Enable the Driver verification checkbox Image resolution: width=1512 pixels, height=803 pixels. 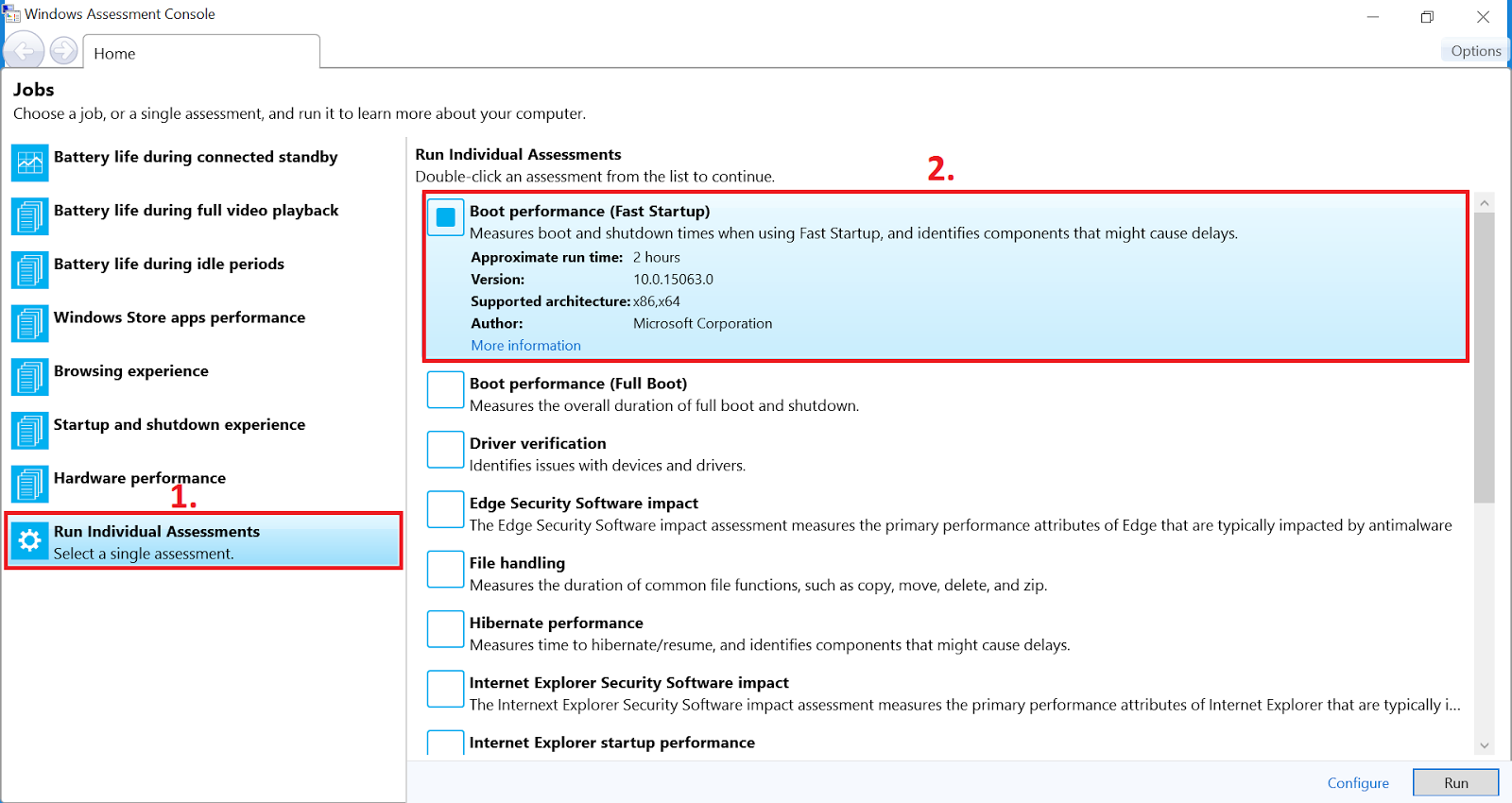[445, 449]
